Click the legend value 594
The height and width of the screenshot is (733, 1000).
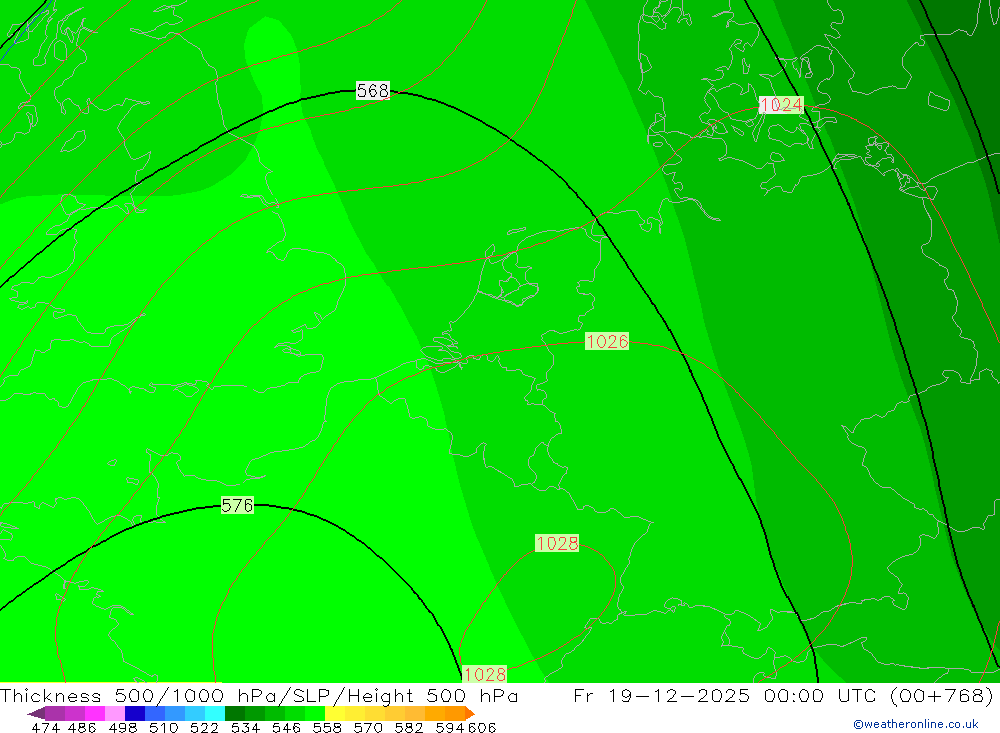tap(449, 727)
